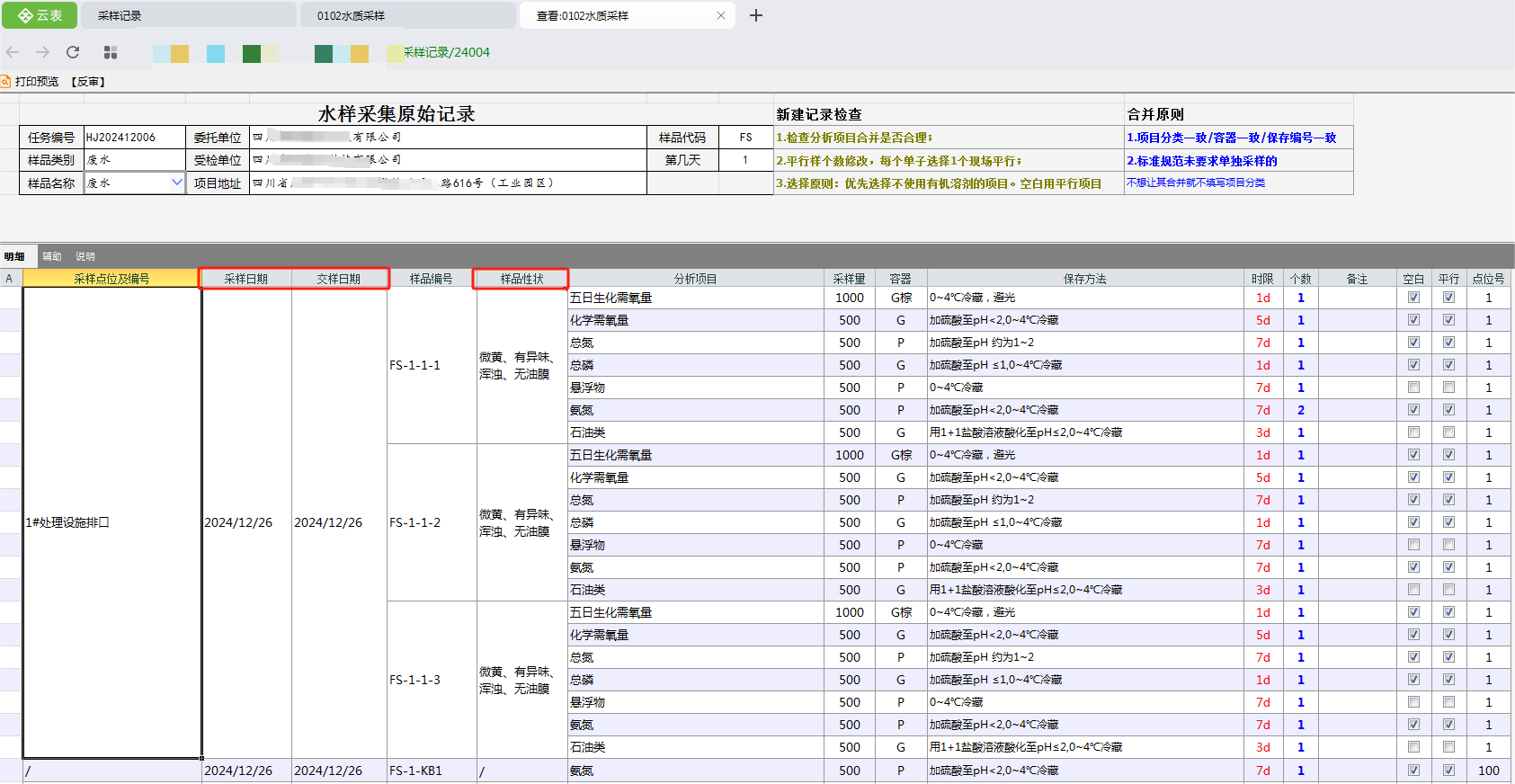Switch to the 明细 sub-tab
The height and width of the screenshot is (784, 1515).
pos(14,257)
